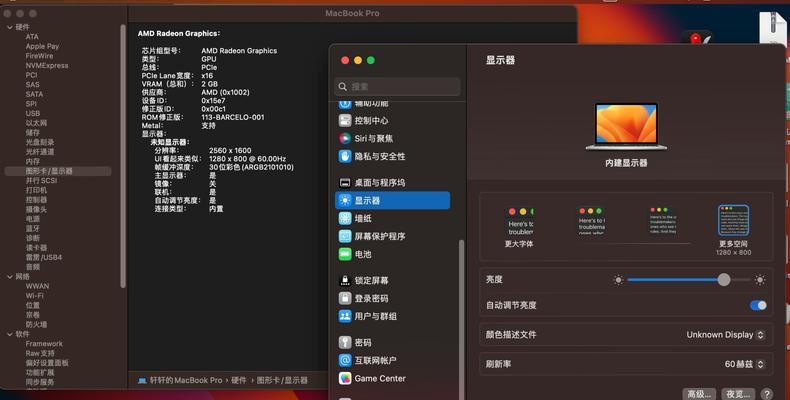Select USB in hardware tree
The image size is (790, 400).
point(33,113)
